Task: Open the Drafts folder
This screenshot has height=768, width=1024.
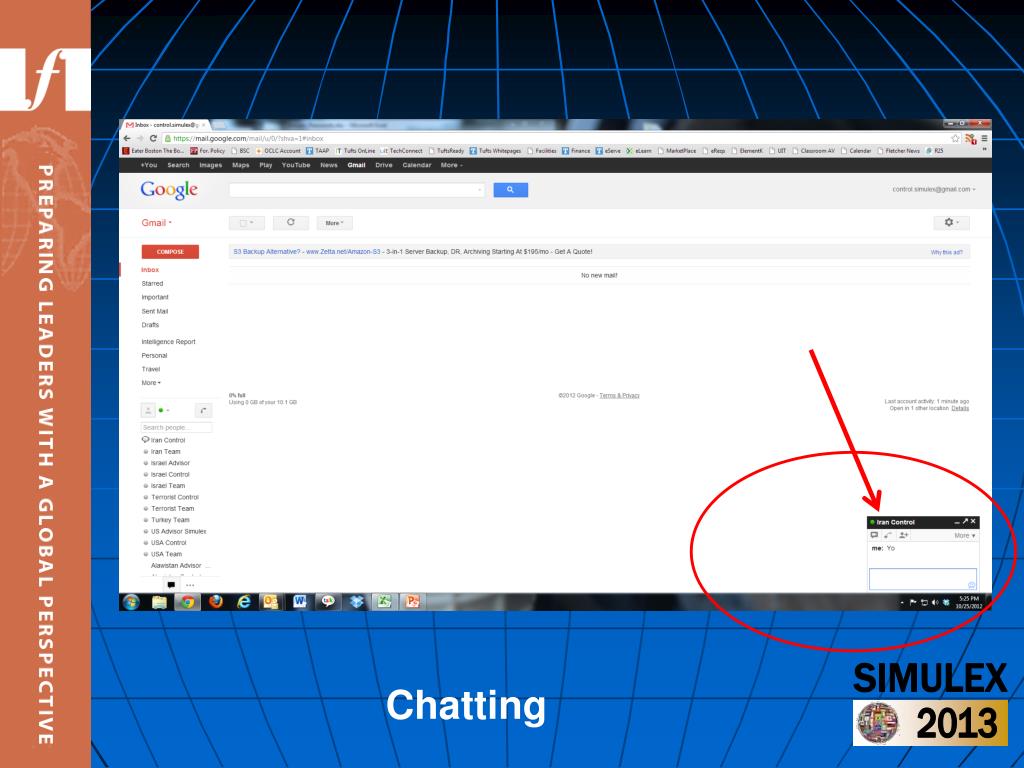Action: (150, 325)
